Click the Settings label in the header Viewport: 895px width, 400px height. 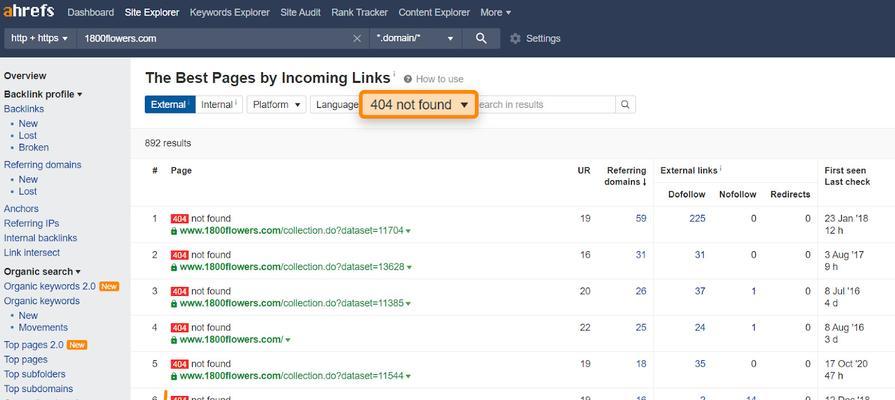543,38
